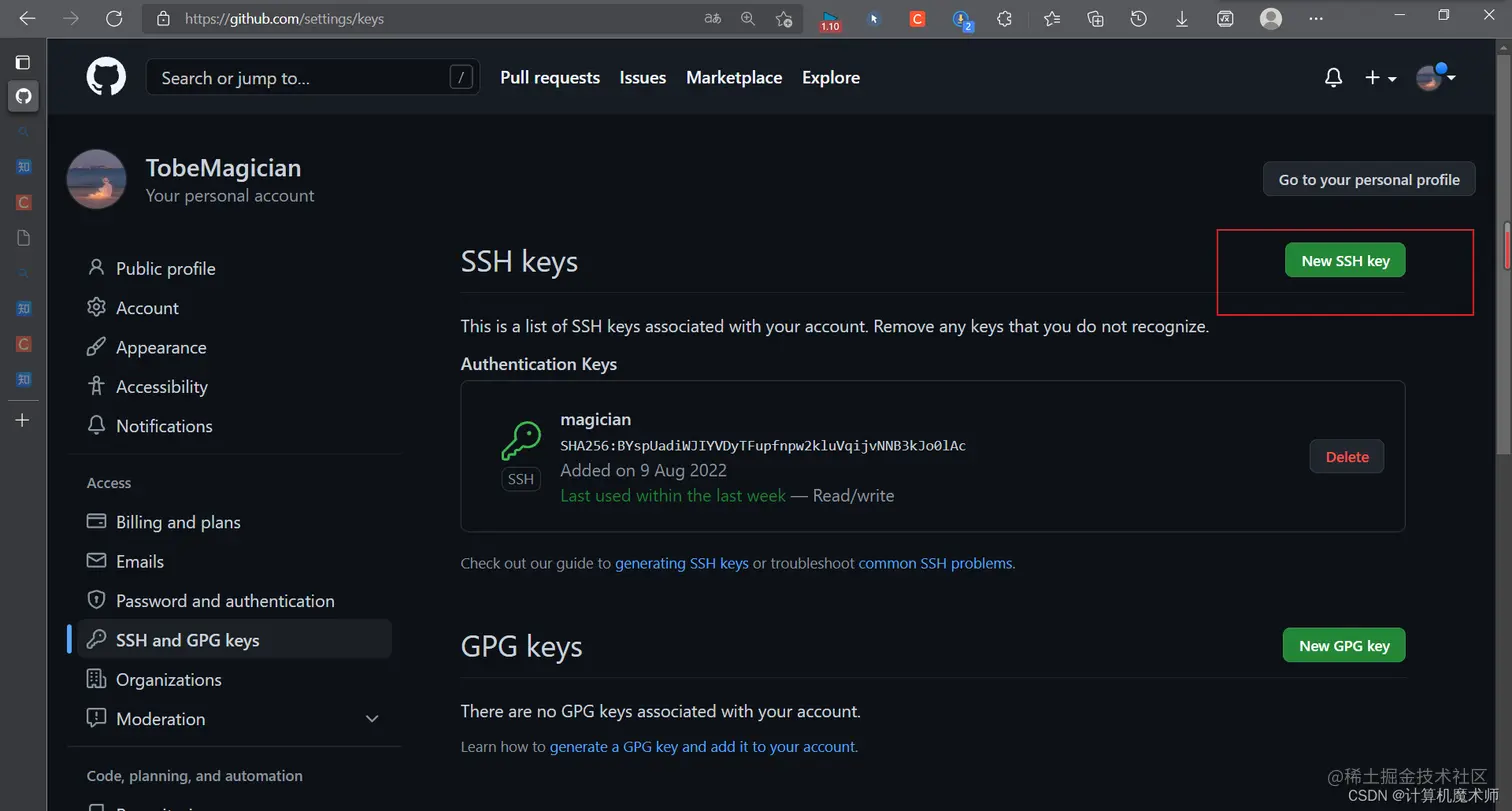Add page to favorites star icon
Image resolution: width=1512 pixels, height=811 pixels.
[784, 18]
